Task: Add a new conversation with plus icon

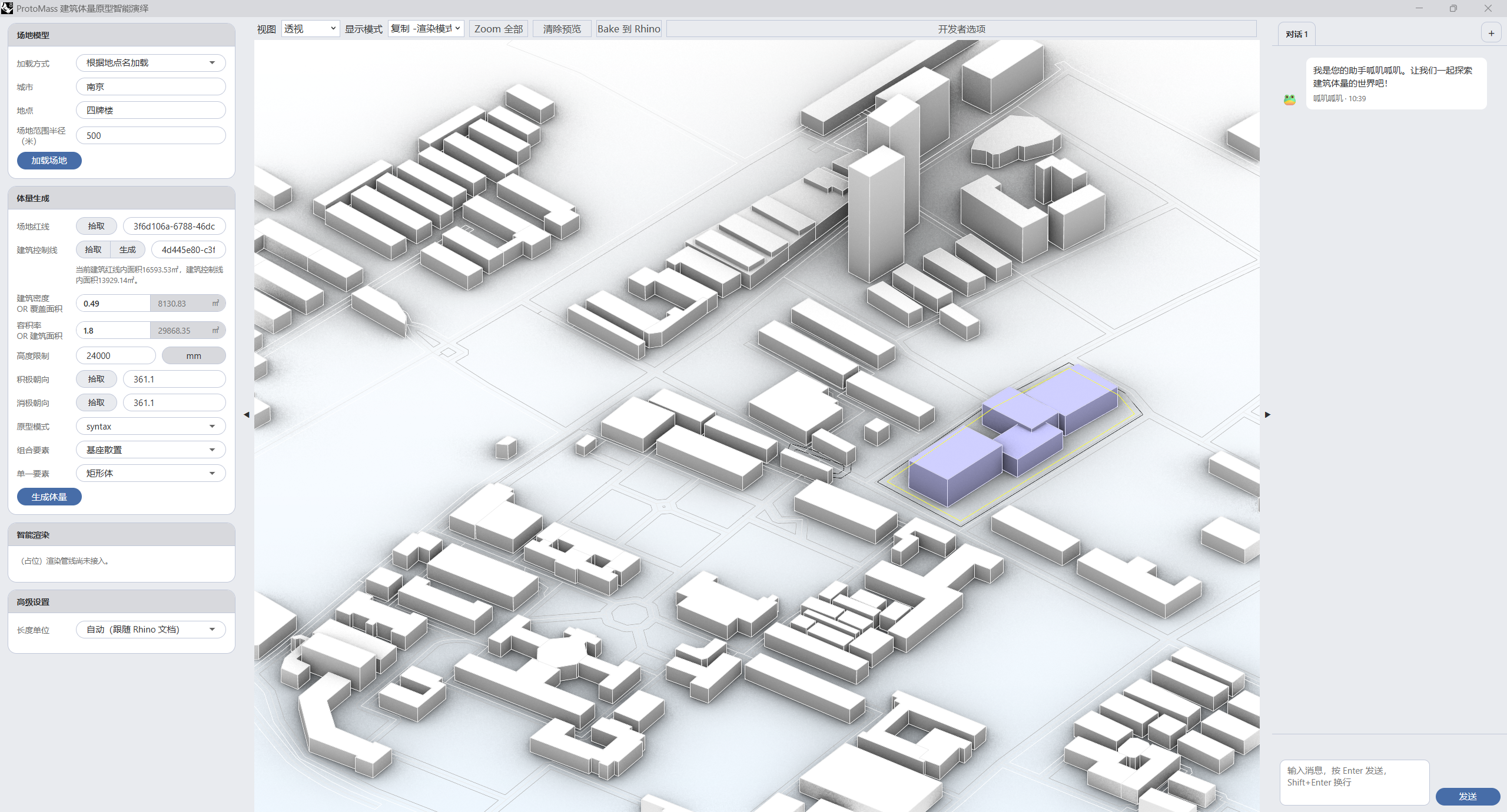Action: click(x=1491, y=34)
